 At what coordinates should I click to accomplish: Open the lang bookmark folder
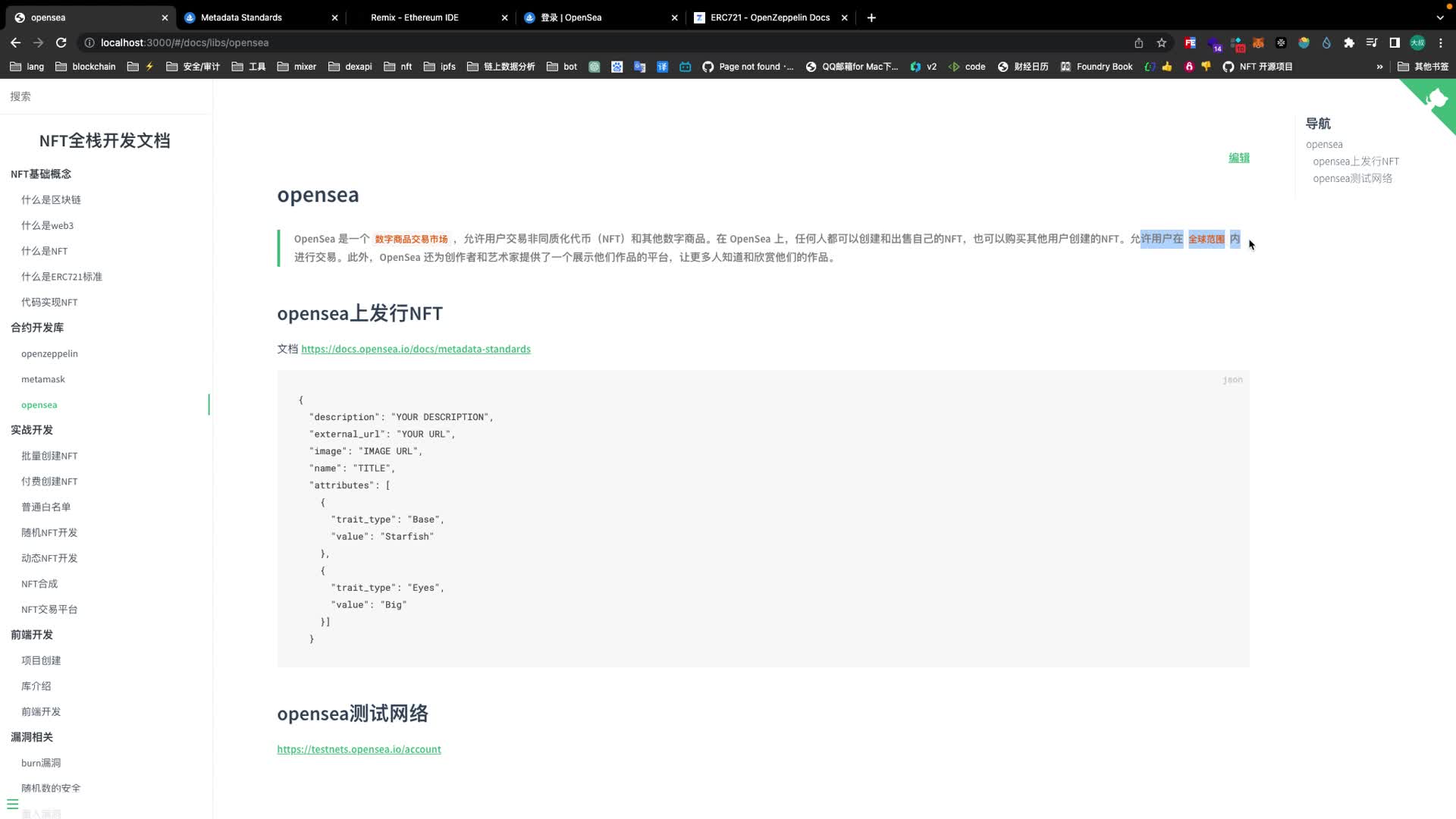27,67
